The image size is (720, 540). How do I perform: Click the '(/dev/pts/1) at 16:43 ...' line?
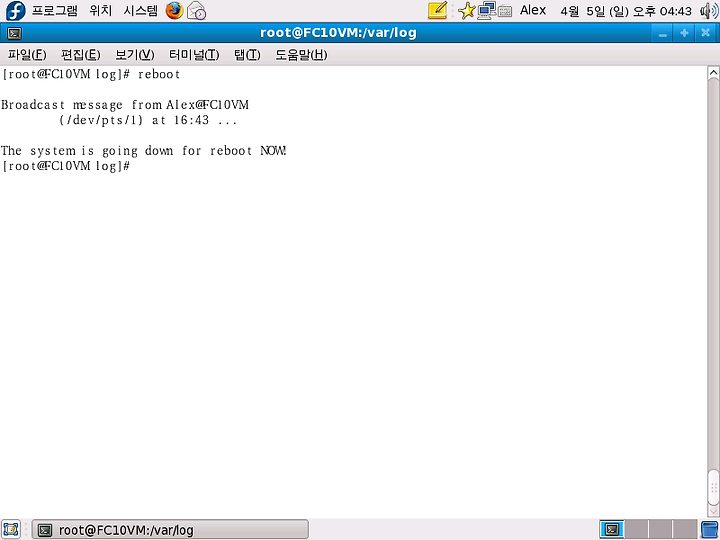point(148,121)
